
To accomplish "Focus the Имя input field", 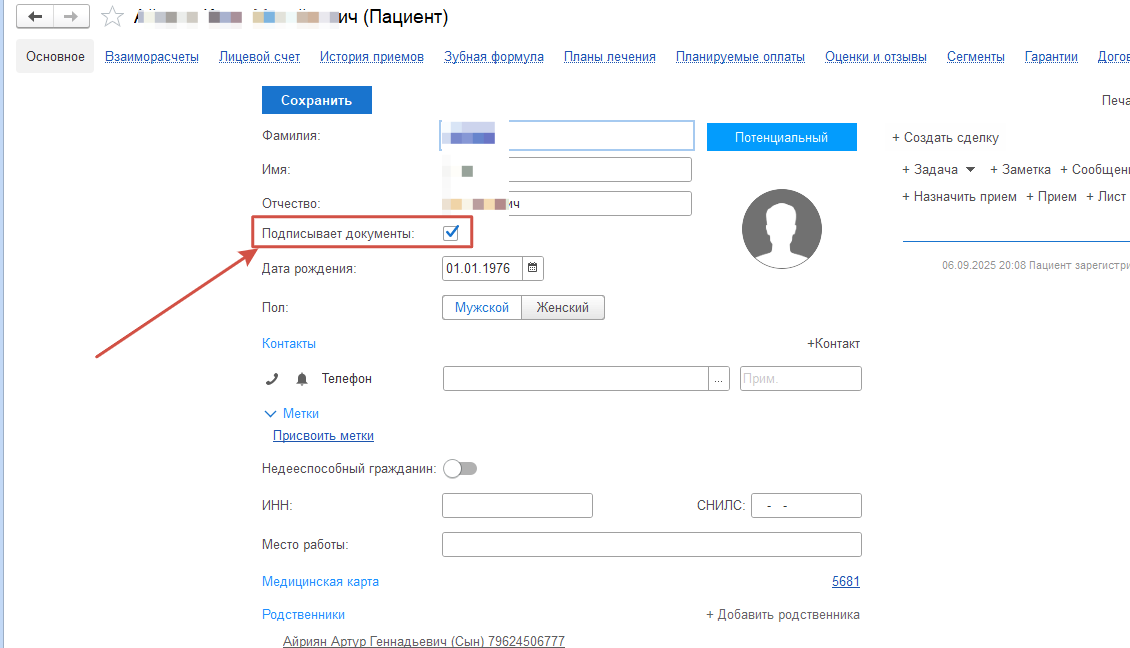I will [566, 169].
